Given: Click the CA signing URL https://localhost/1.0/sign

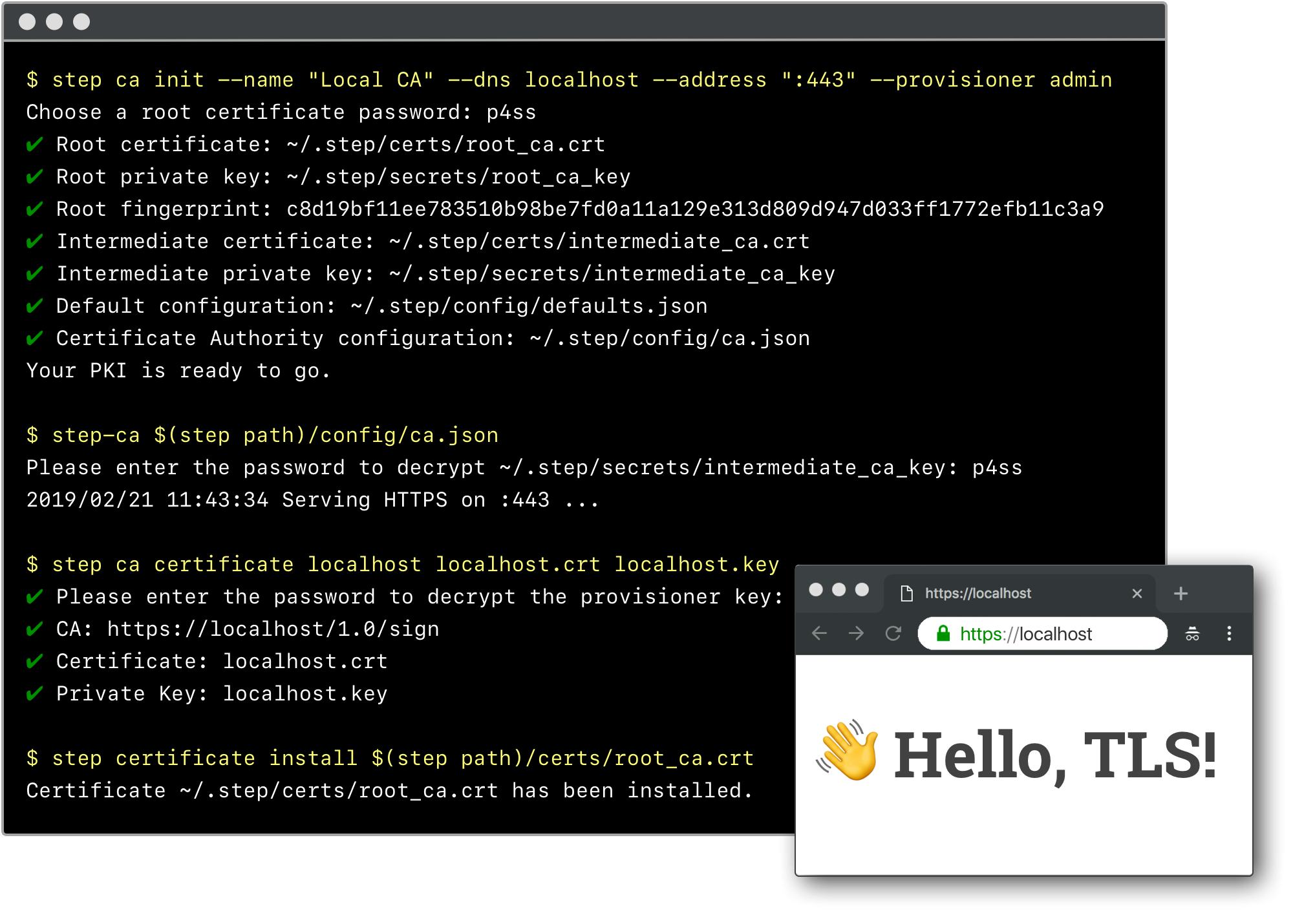Looking at the screenshot, I should 272,628.
